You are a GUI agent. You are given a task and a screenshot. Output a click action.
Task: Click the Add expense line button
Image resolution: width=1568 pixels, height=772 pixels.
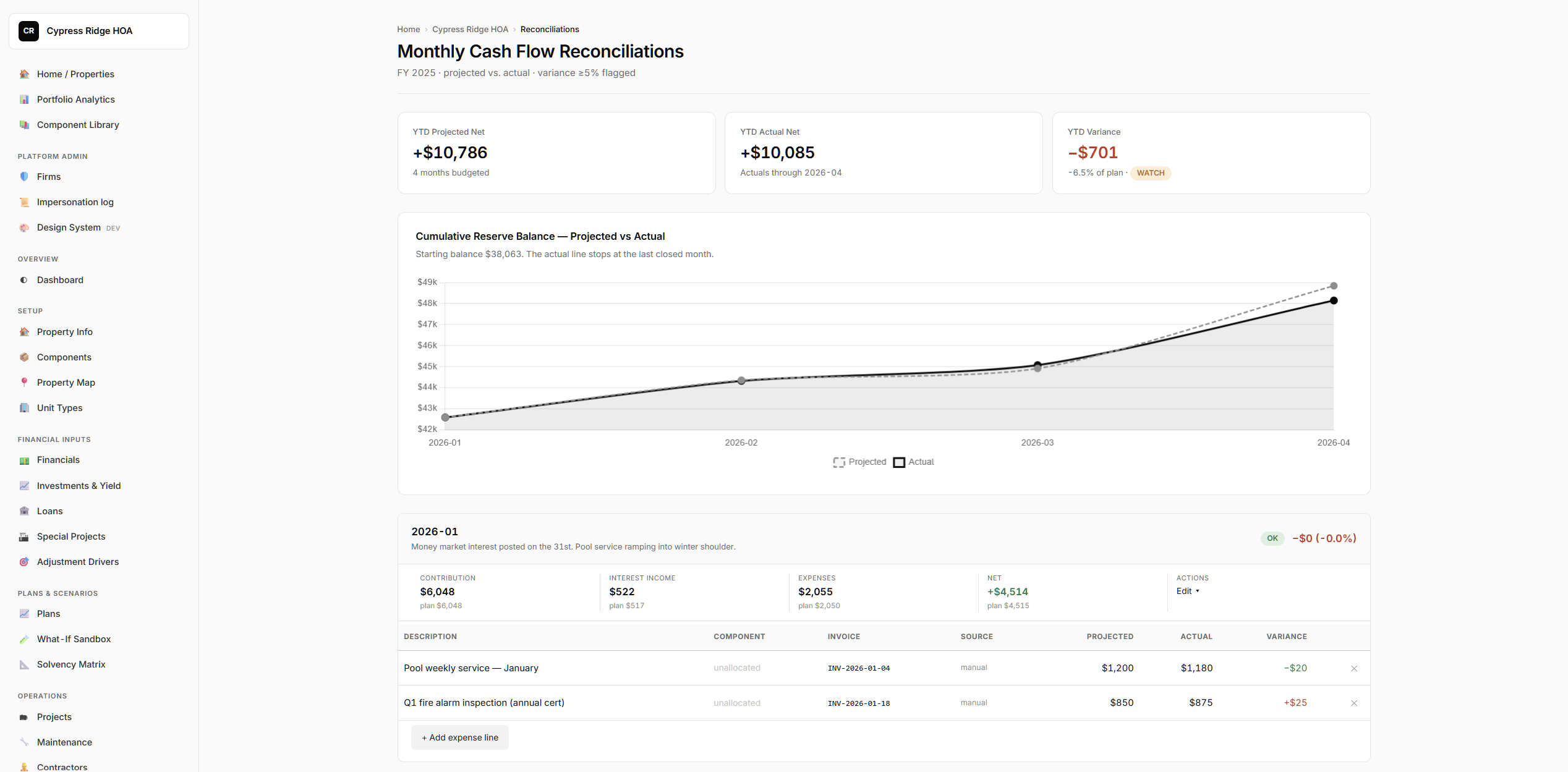point(460,737)
